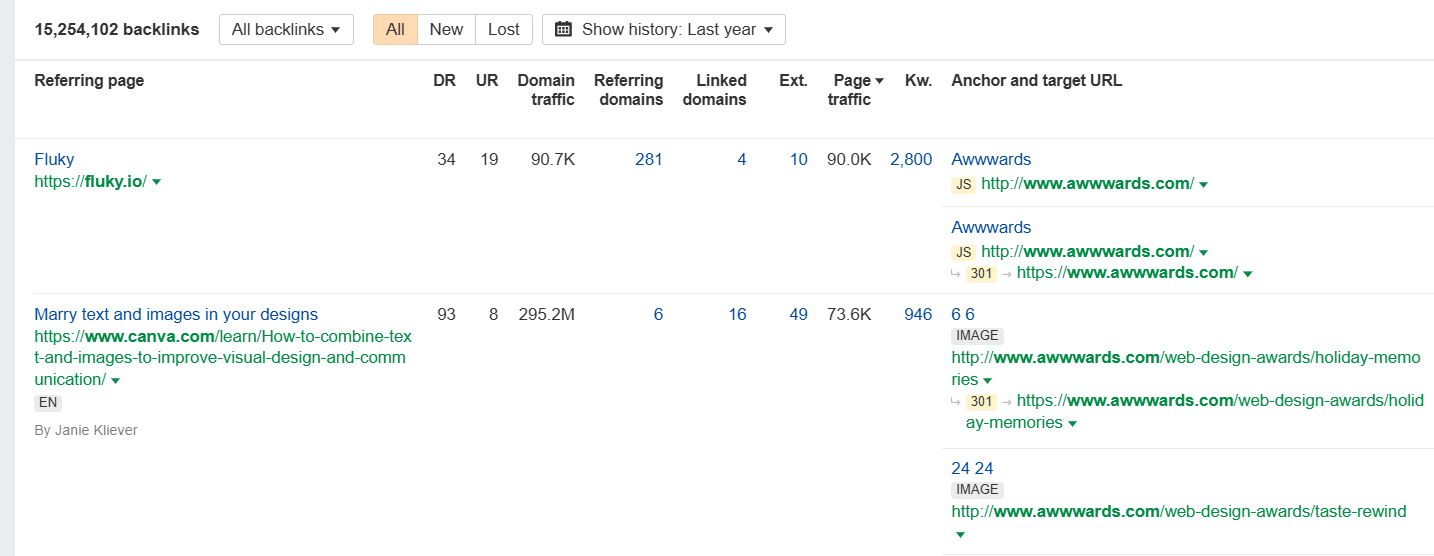This screenshot has height=556, width=1434.
Task: Expand dropdown arrow next to fluky.io URL
Action: (x=157, y=182)
